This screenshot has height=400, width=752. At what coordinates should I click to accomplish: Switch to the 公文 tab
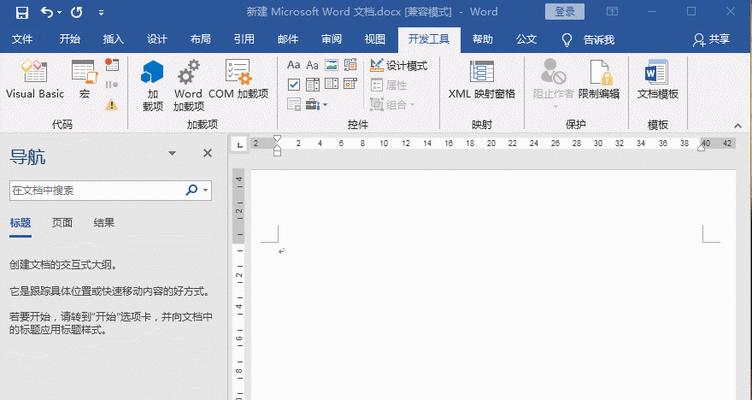[526, 39]
